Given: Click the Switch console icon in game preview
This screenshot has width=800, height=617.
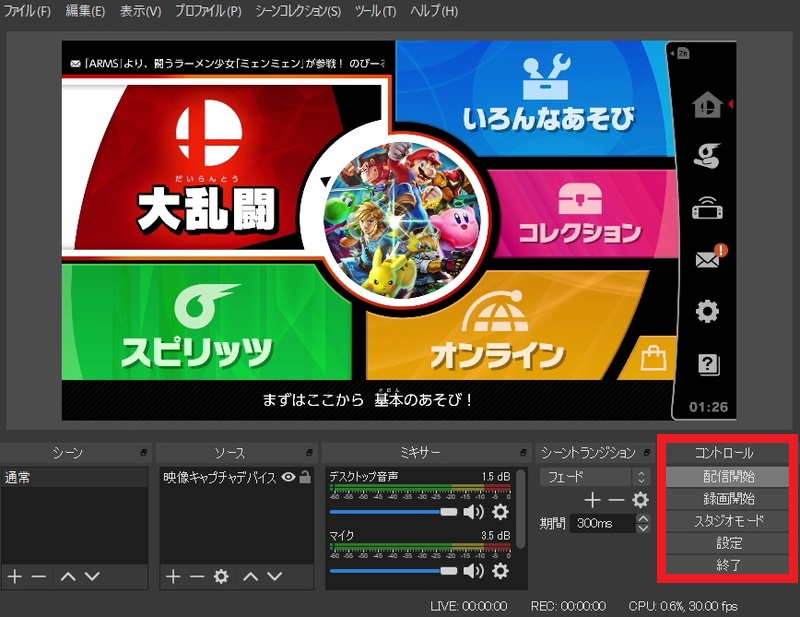Looking at the screenshot, I should click(x=707, y=209).
